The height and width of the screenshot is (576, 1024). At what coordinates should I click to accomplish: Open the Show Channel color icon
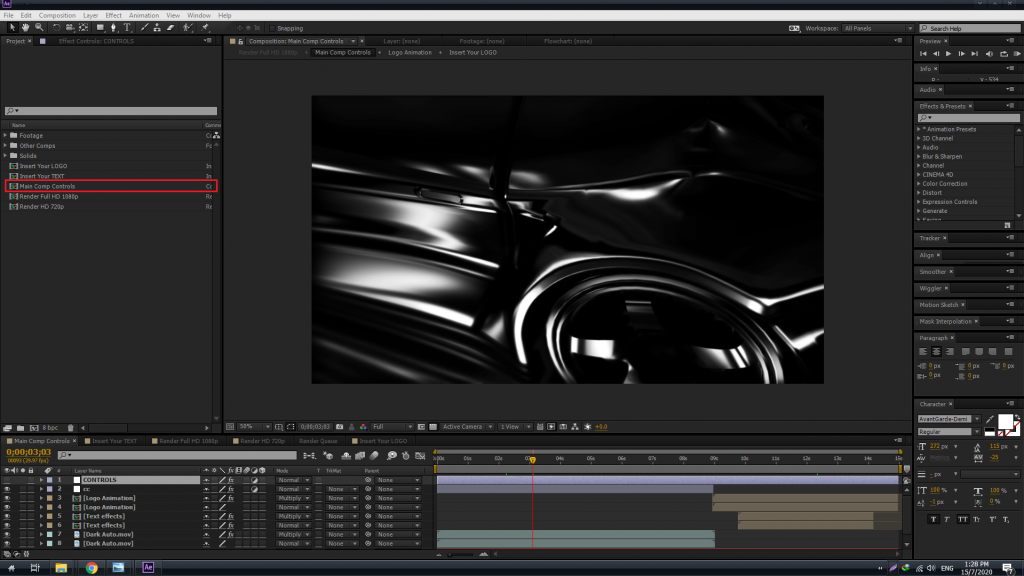(x=363, y=426)
